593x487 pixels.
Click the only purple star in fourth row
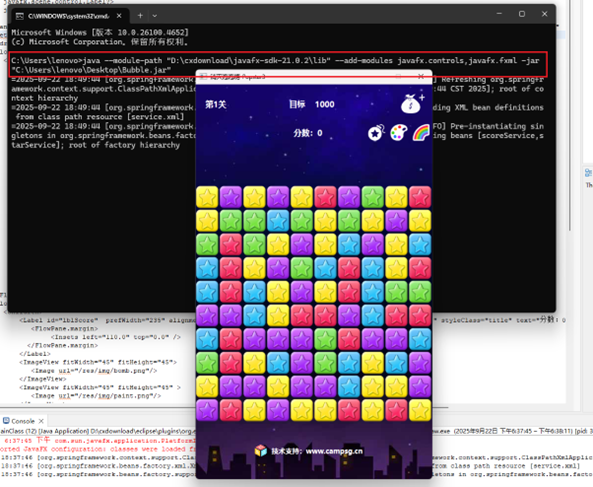pyautogui.click(x=278, y=268)
